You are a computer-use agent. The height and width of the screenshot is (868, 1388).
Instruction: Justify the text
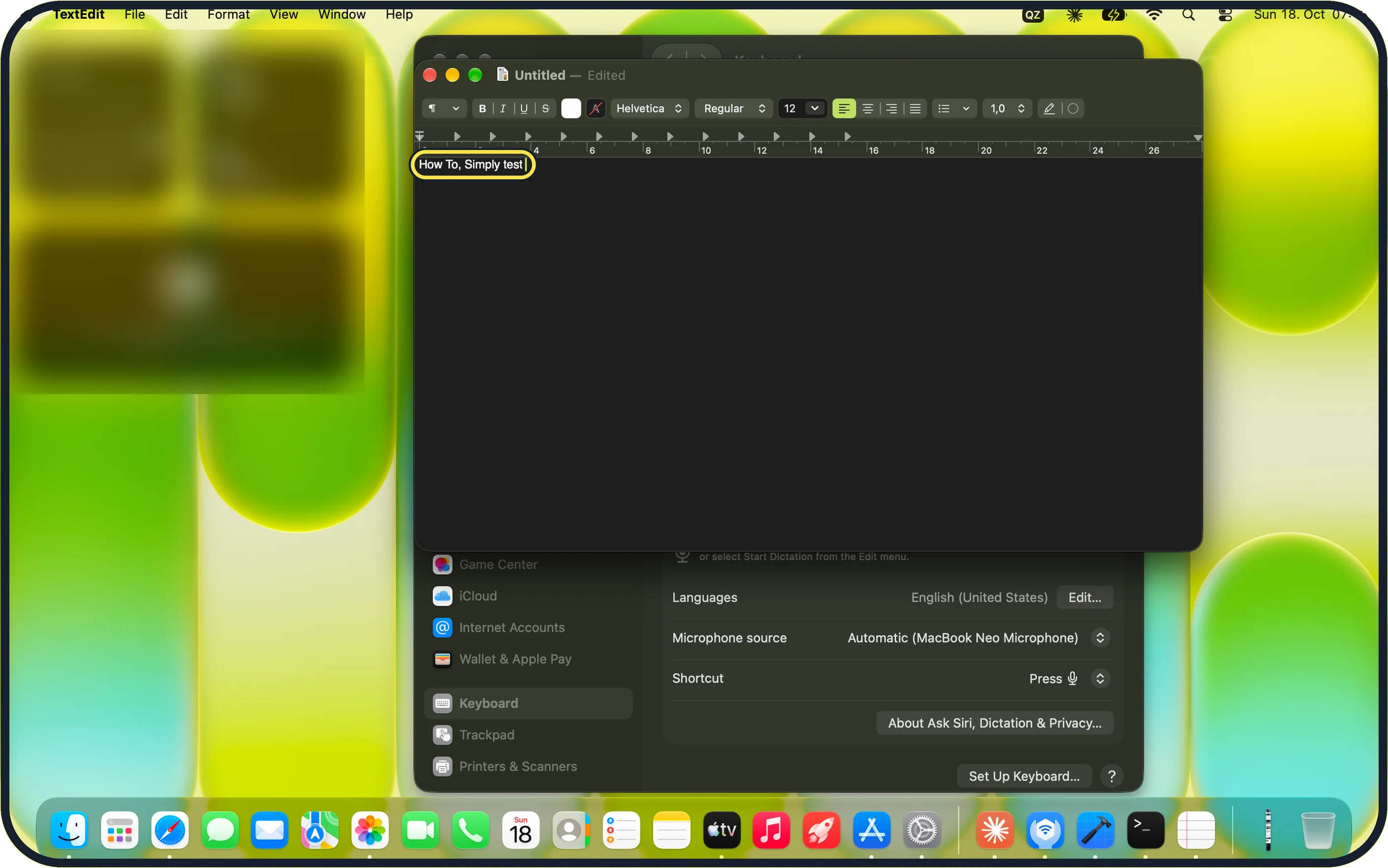tap(915, 108)
